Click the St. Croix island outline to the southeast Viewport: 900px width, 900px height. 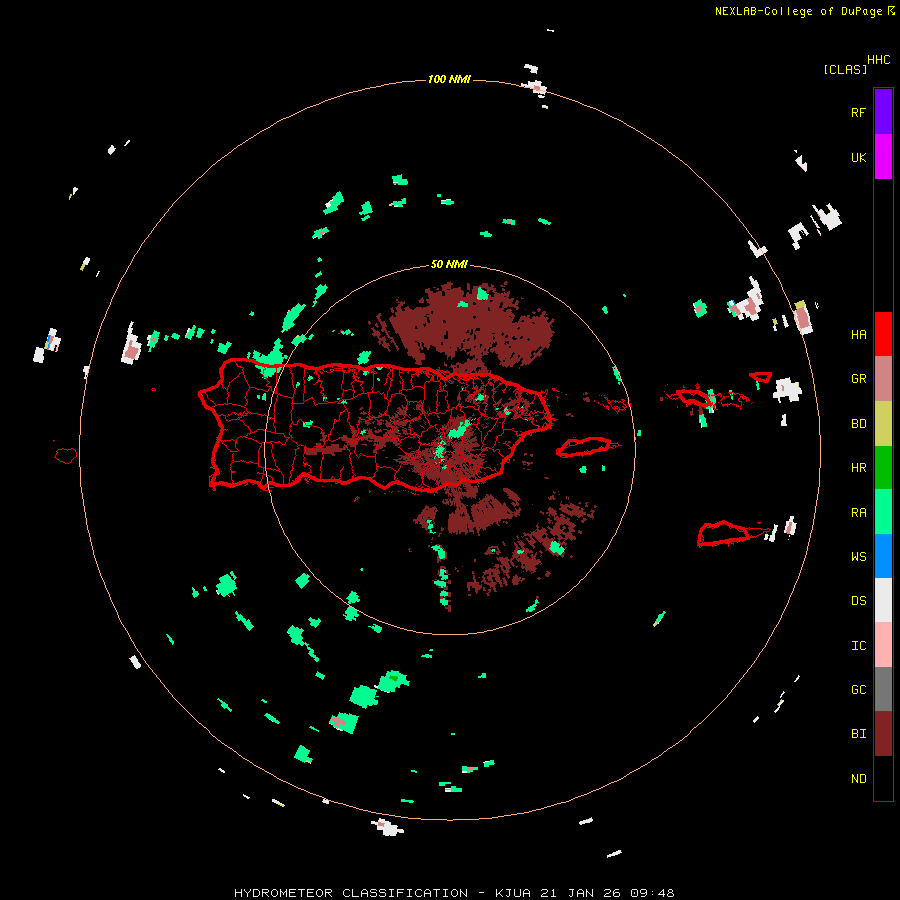[726, 534]
